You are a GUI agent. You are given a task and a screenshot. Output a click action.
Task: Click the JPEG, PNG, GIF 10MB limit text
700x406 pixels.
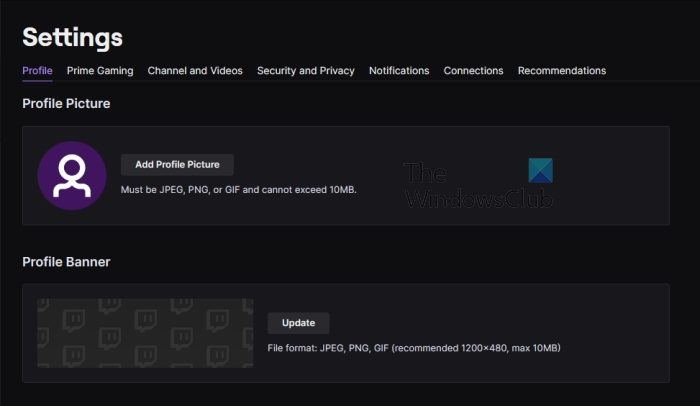tap(239, 190)
